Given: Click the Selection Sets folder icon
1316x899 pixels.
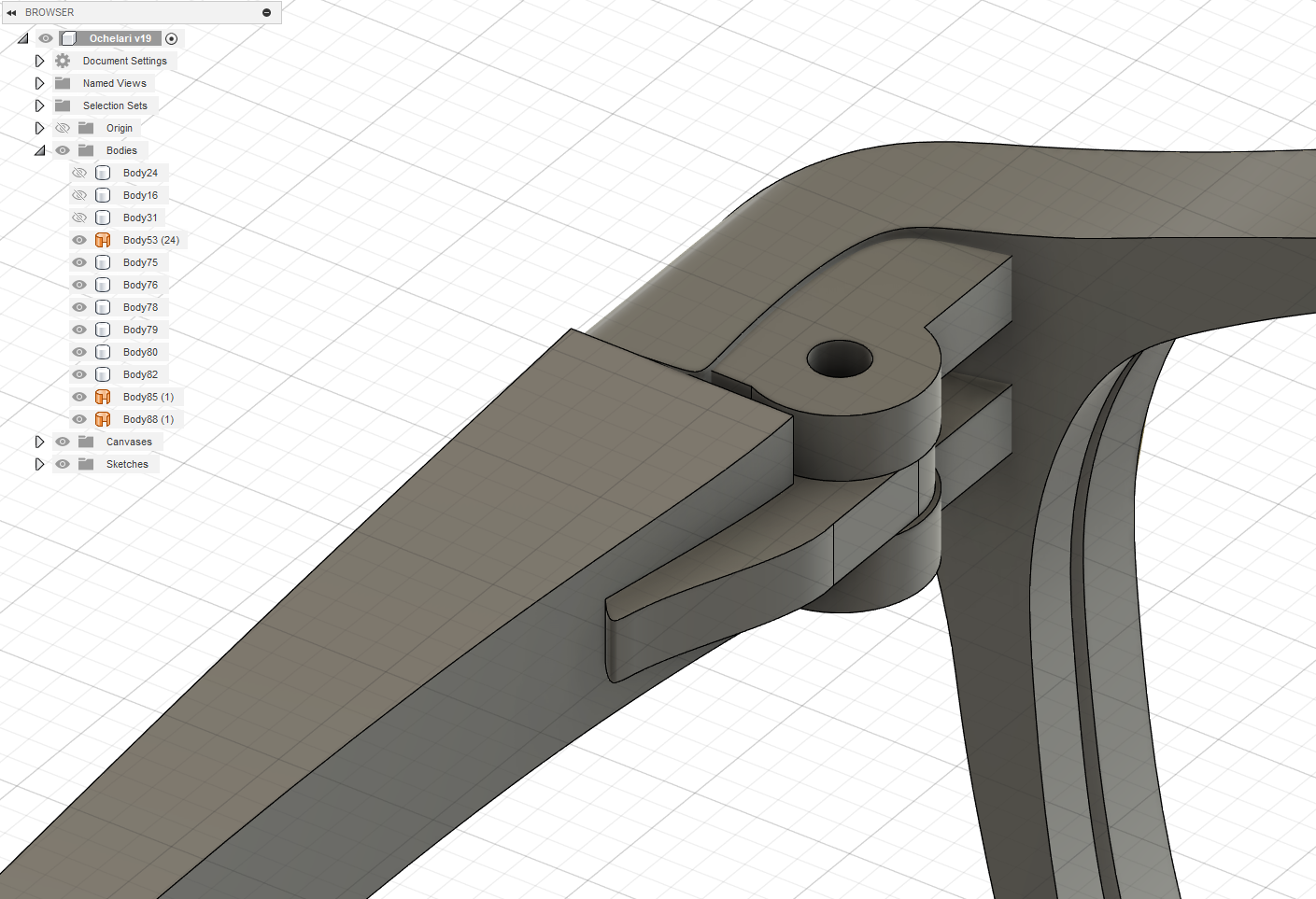Looking at the screenshot, I should point(63,105).
